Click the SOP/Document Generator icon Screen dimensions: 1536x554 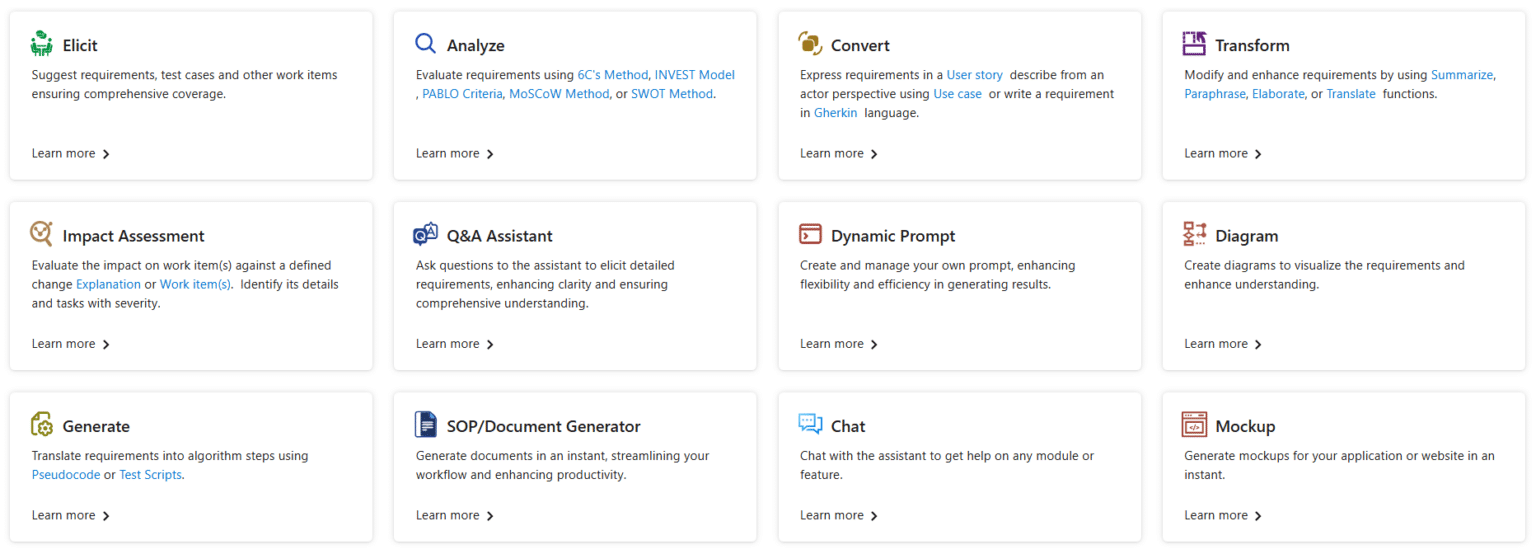click(x=426, y=425)
